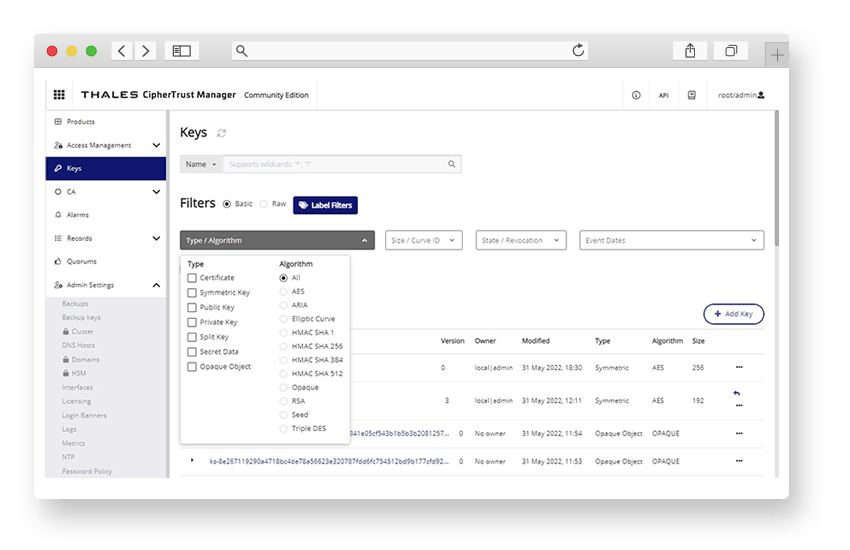Click the browser share icon
Screen dimensions: 850x550
[x=690, y=51]
